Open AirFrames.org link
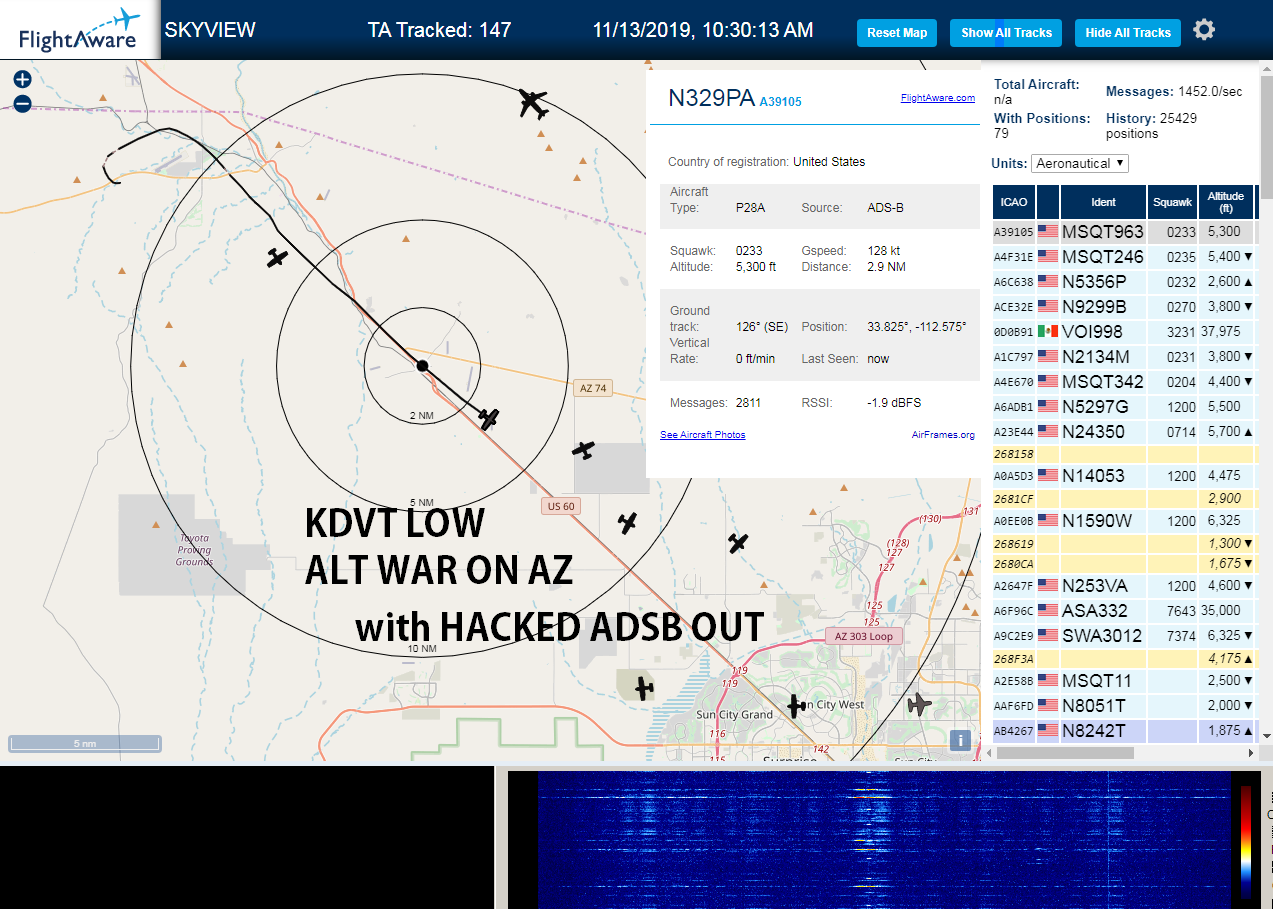This screenshot has height=909, width=1273. pos(943,435)
